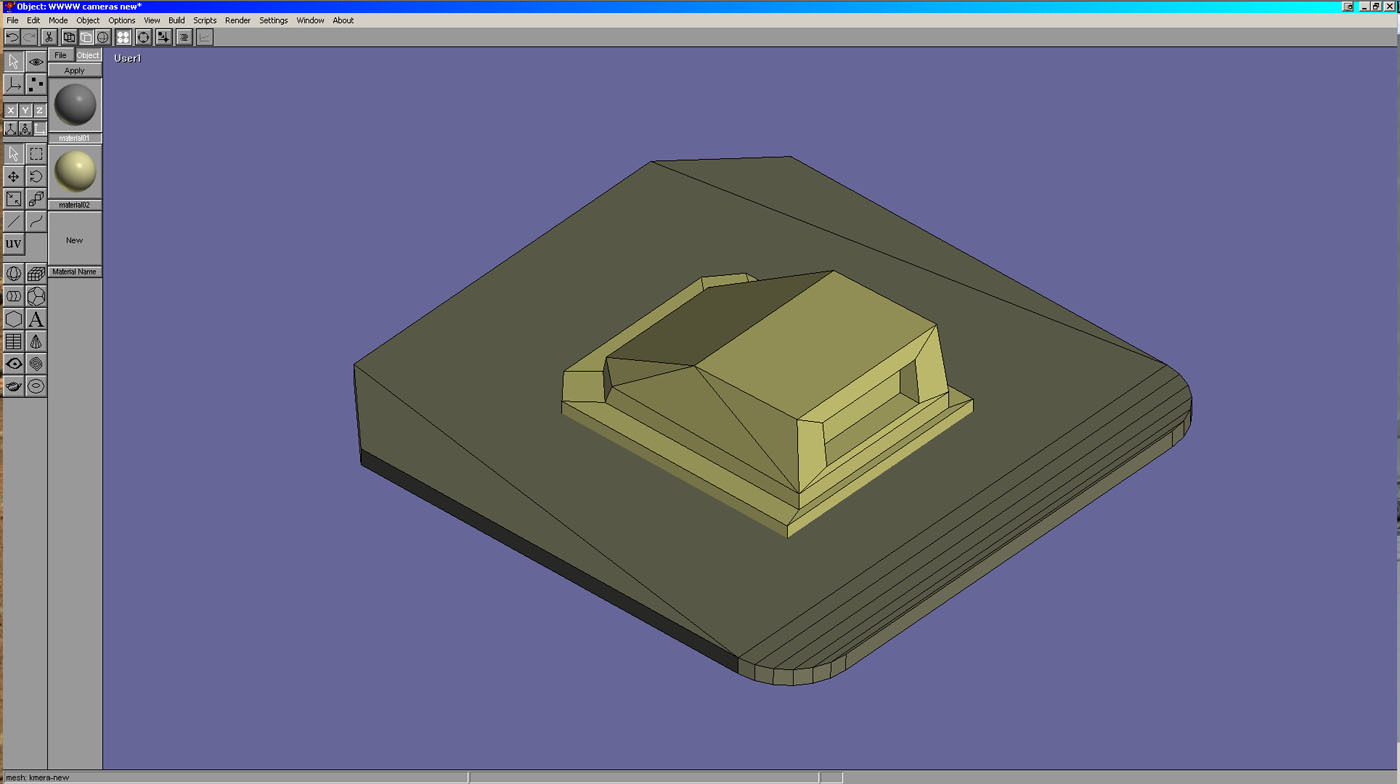Image resolution: width=1400 pixels, height=784 pixels.
Task: Click the concentric rings tool icon
Action: pyautogui.click(x=36, y=364)
